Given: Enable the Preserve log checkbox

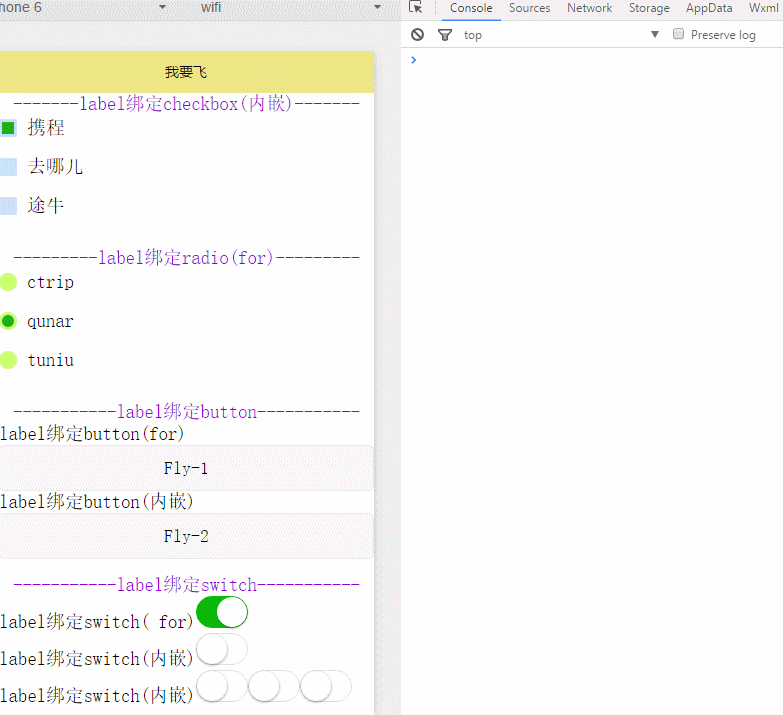Looking at the screenshot, I should point(679,34).
